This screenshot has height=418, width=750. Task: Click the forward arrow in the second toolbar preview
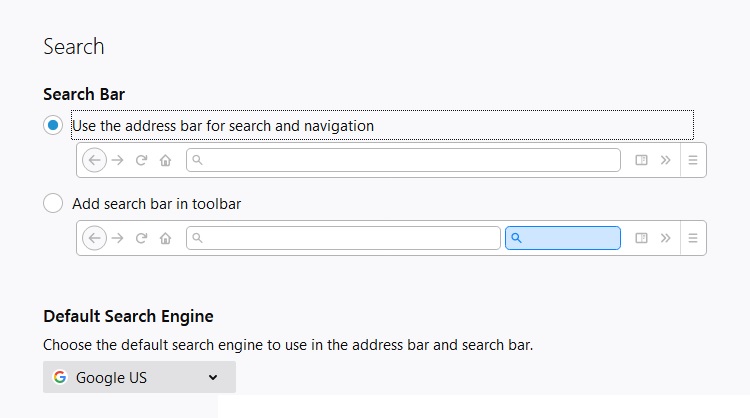[118, 238]
